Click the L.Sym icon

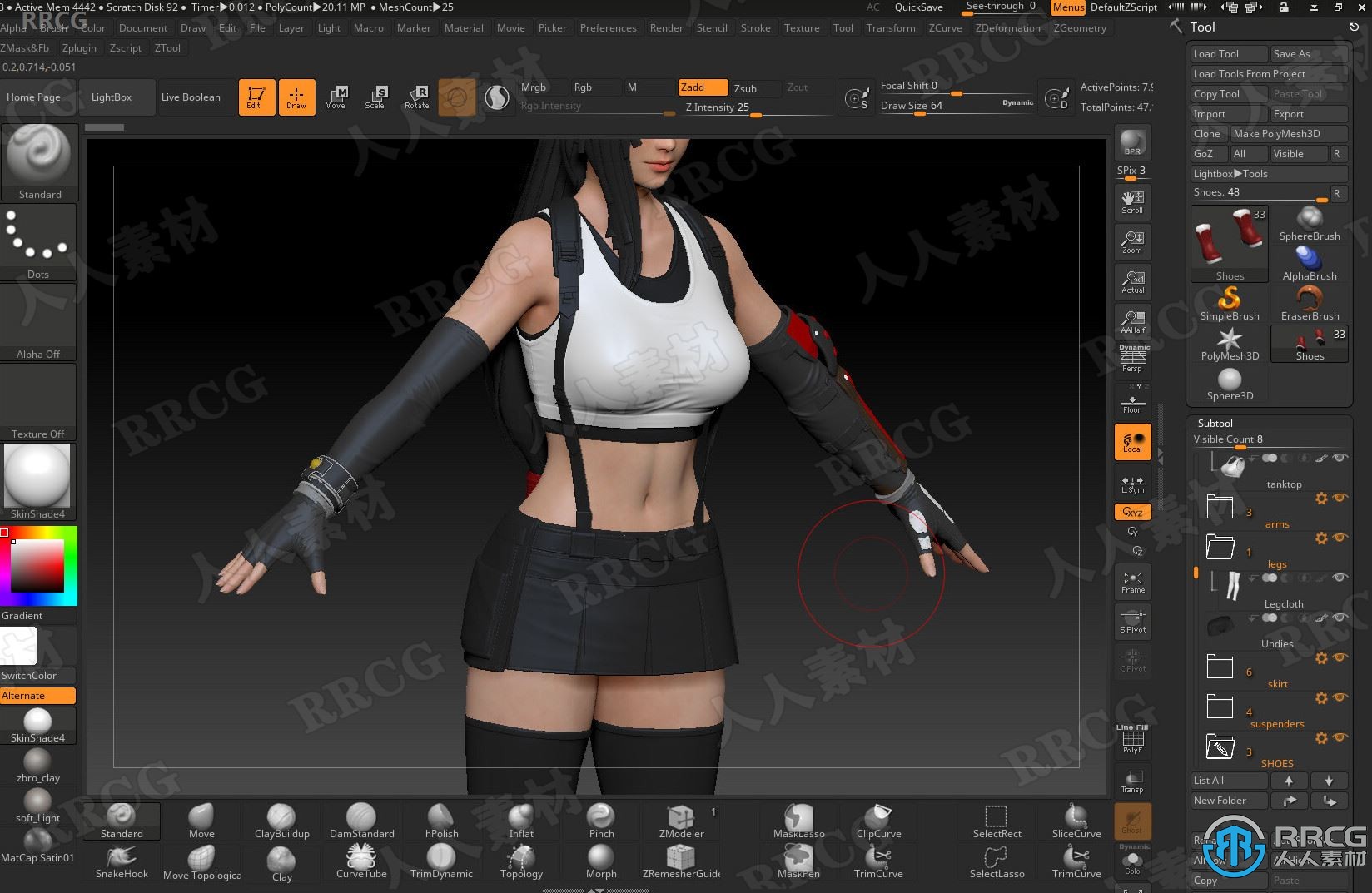pos(1132,484)
